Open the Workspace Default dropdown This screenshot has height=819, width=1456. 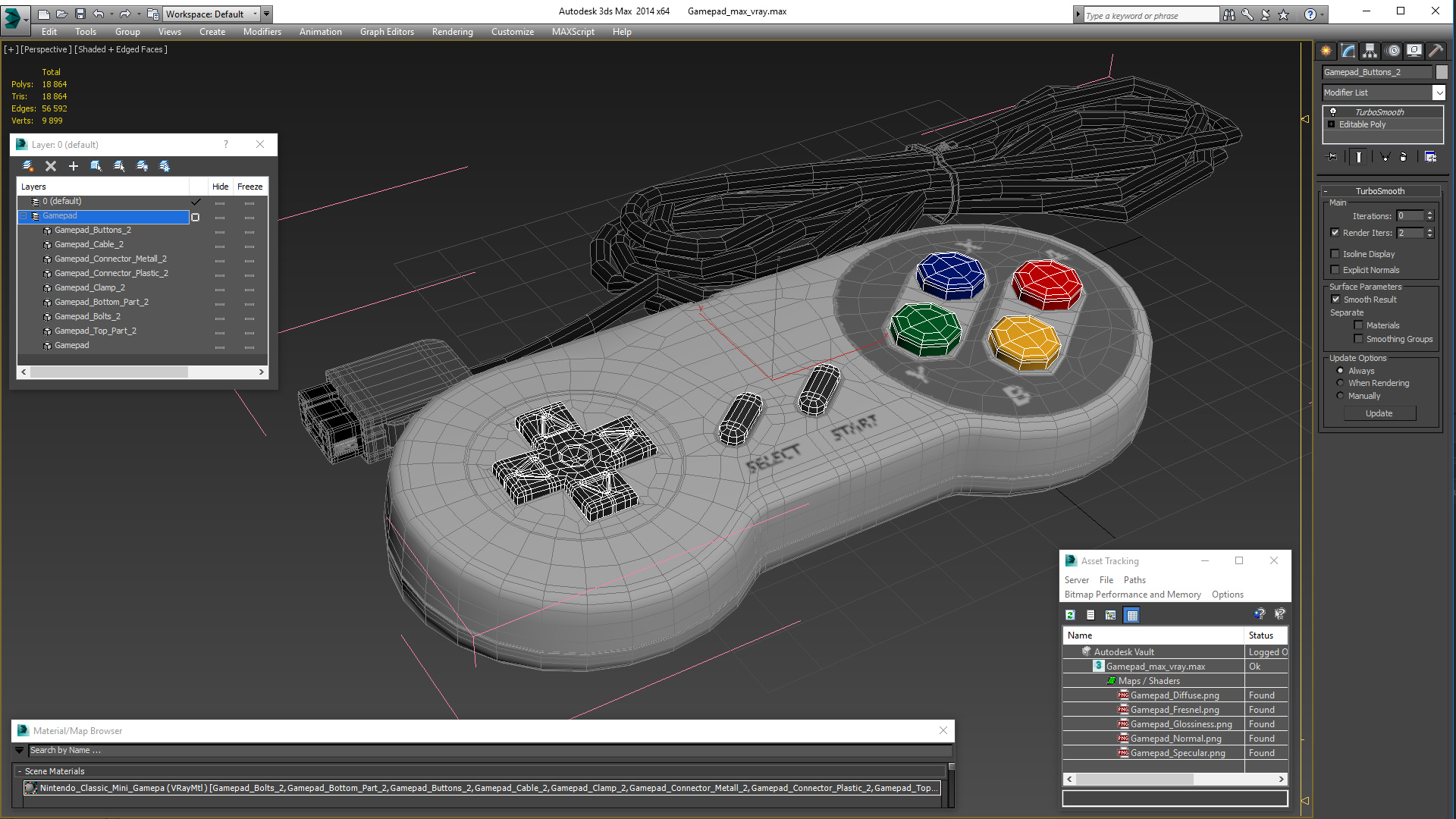[256, 14]
